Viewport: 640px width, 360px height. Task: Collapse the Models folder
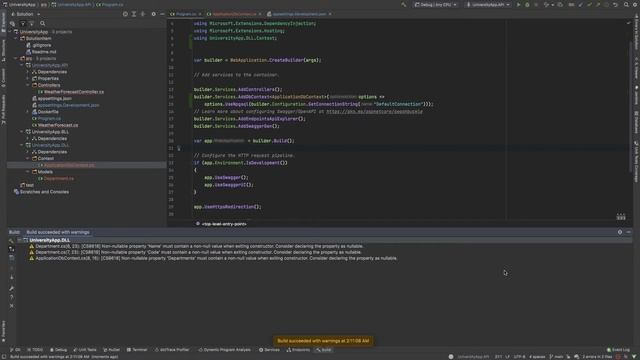tap(28, 172)
